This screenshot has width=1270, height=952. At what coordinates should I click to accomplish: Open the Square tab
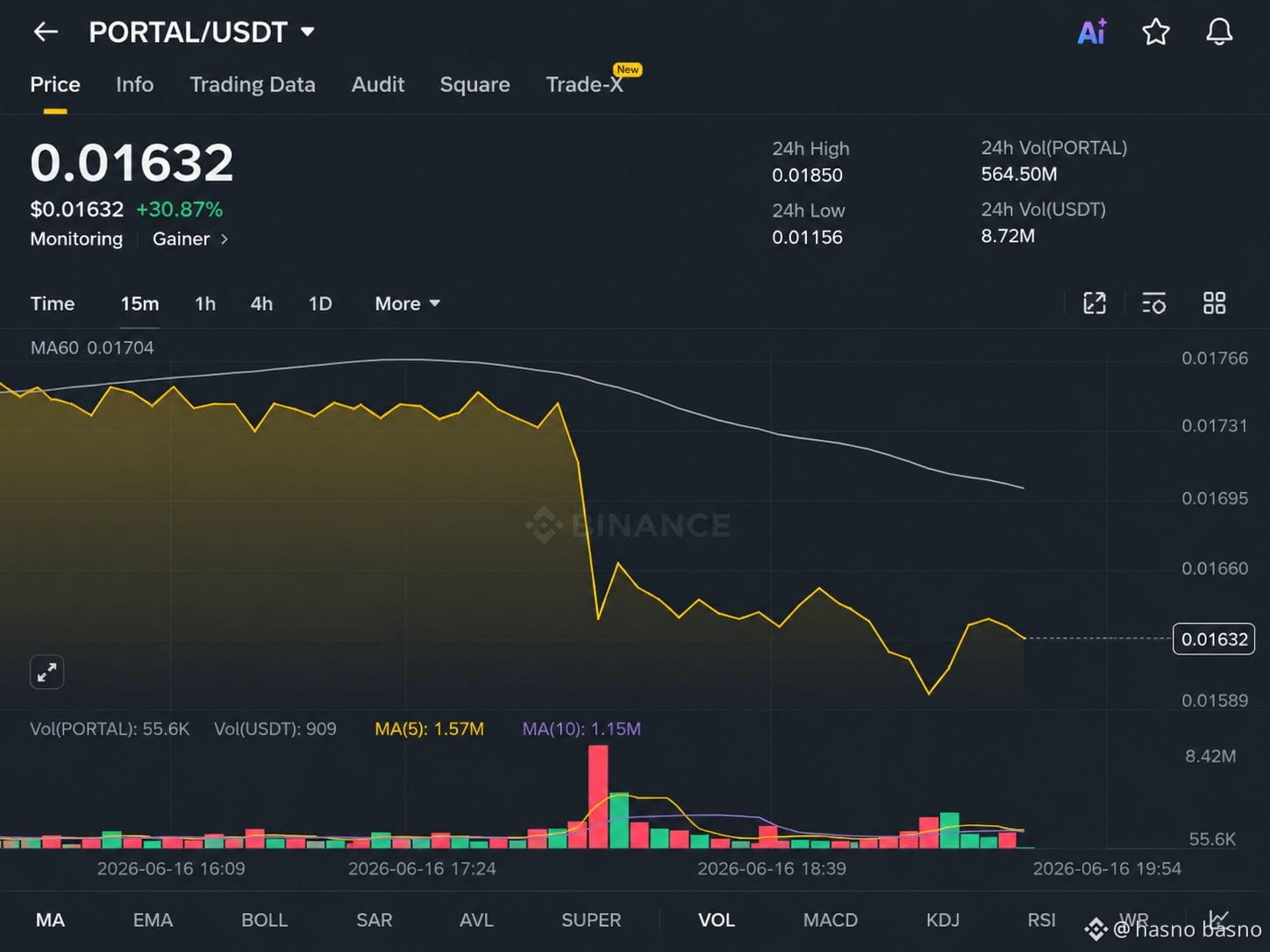474,84
